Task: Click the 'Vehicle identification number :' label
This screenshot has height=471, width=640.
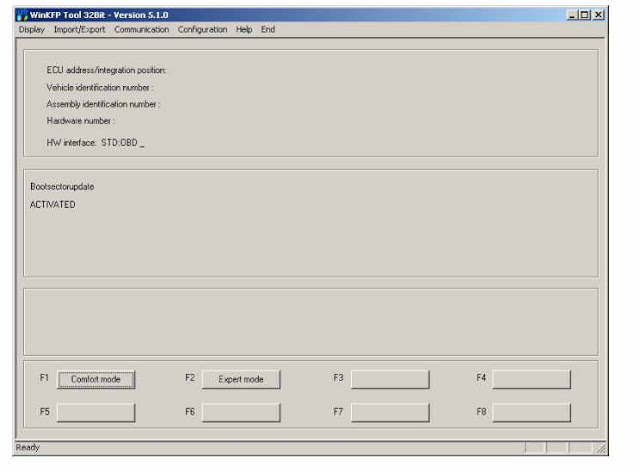Action: (100, 87)
